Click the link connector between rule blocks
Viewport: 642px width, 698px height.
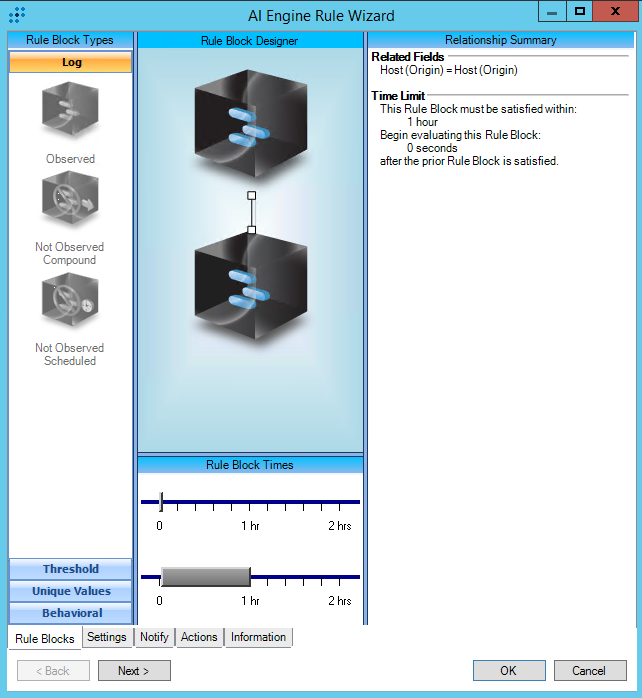tap(251, 212)
